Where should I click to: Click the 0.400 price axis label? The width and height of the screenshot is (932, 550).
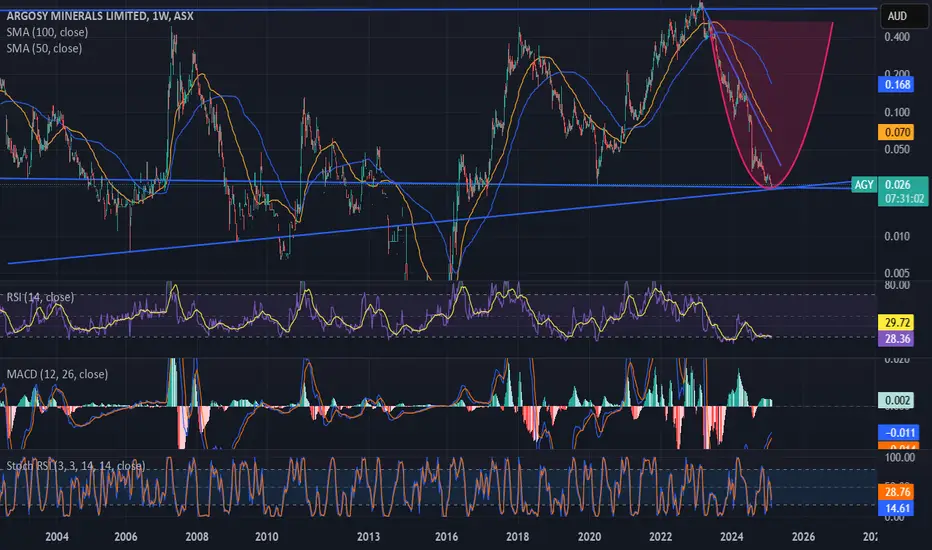tap(897, 37)
